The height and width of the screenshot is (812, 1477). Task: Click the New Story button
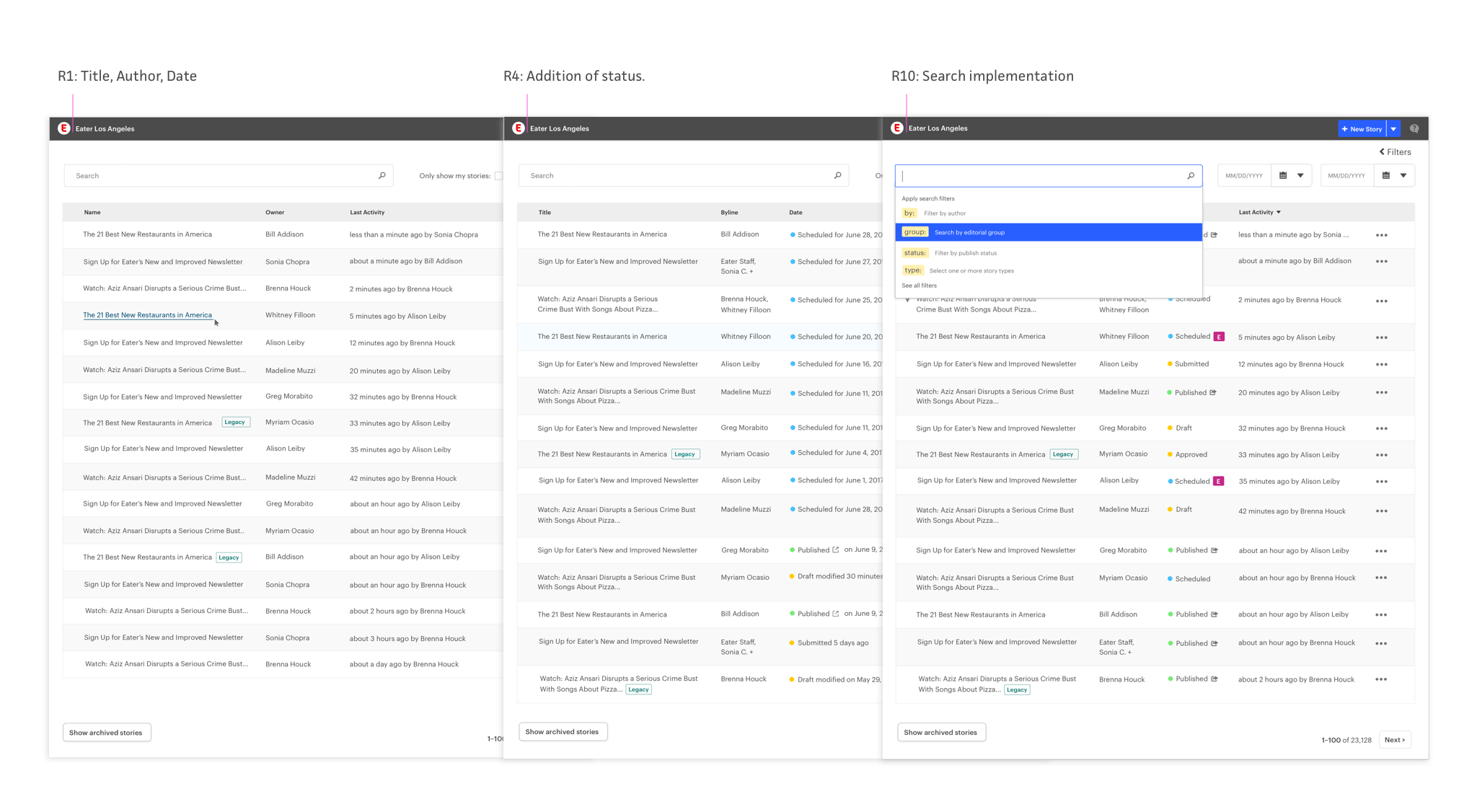point(1362,129)
